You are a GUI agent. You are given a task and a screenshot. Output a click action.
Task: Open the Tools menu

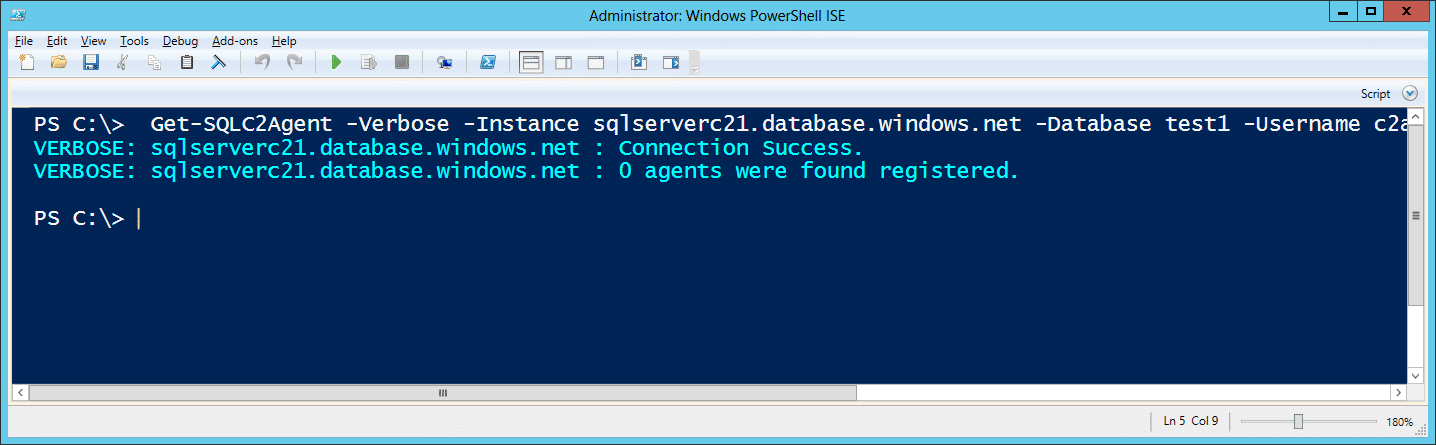pos(134,41)
